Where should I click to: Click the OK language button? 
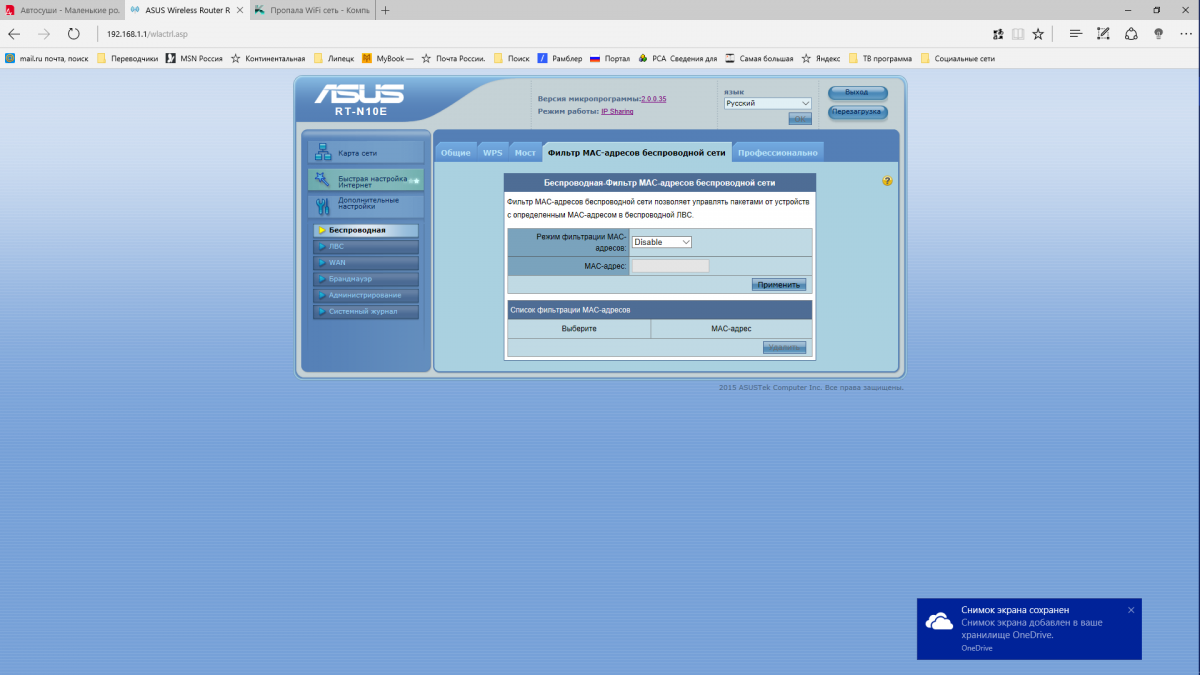(x=800, y=118)
